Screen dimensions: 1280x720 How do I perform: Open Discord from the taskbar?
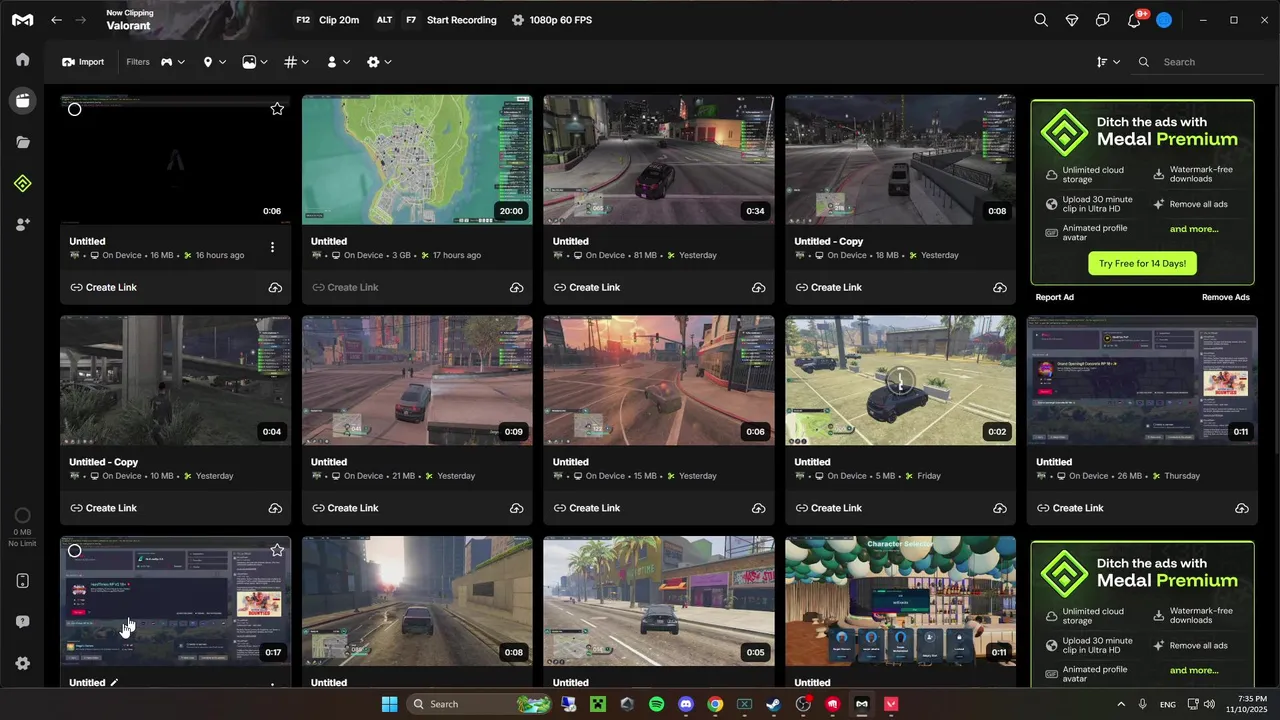[x=686, y=704]
